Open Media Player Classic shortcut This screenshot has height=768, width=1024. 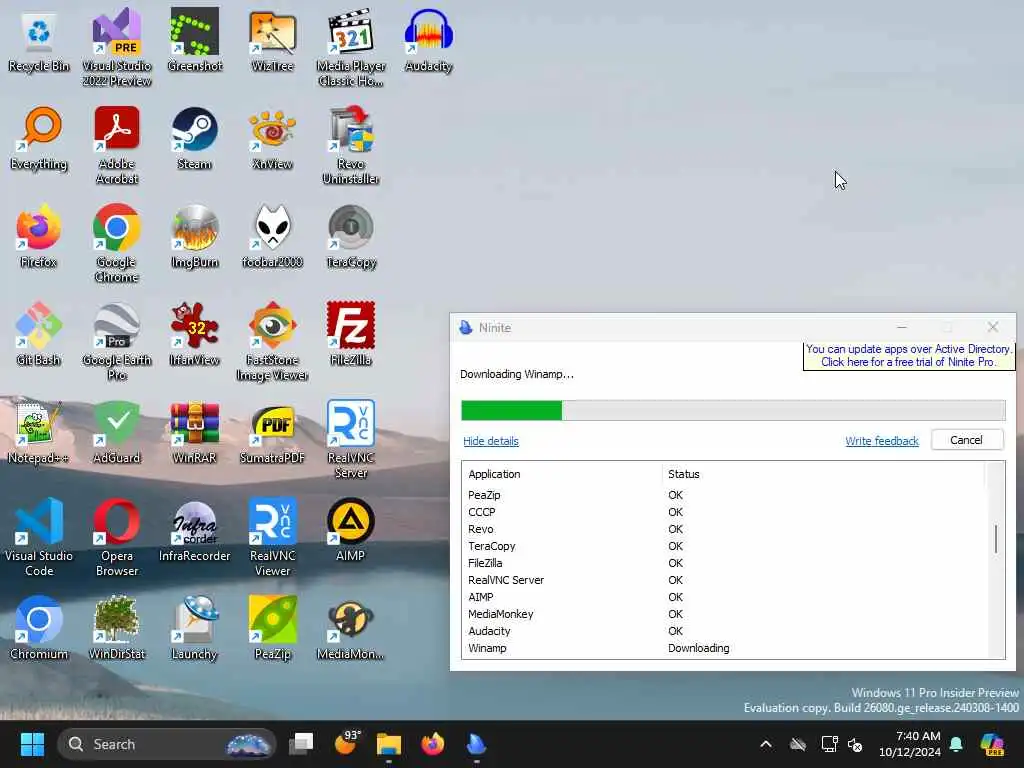[x=351, y=47]
